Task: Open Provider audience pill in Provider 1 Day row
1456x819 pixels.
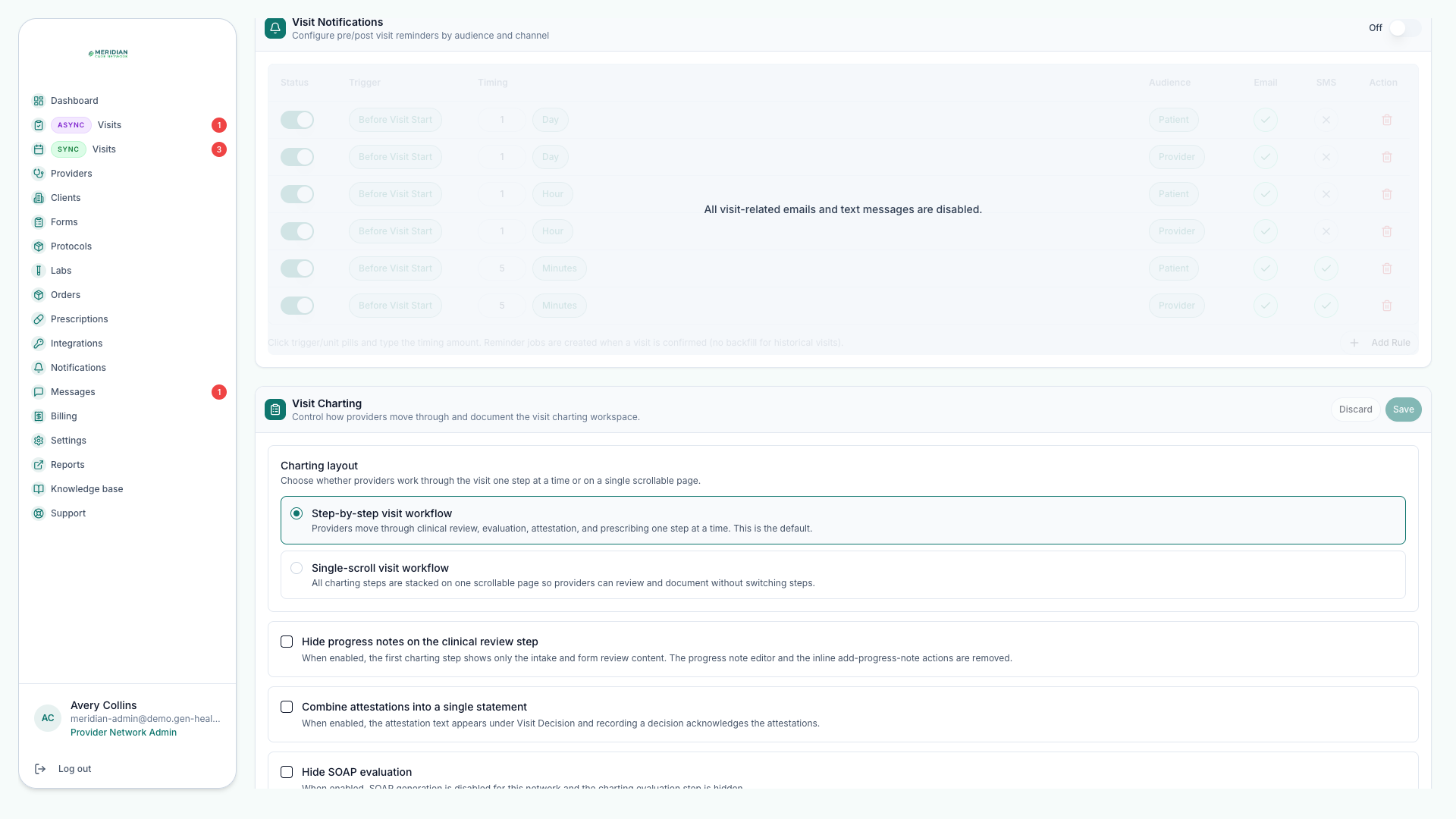Action: [x=1177, y=157]
